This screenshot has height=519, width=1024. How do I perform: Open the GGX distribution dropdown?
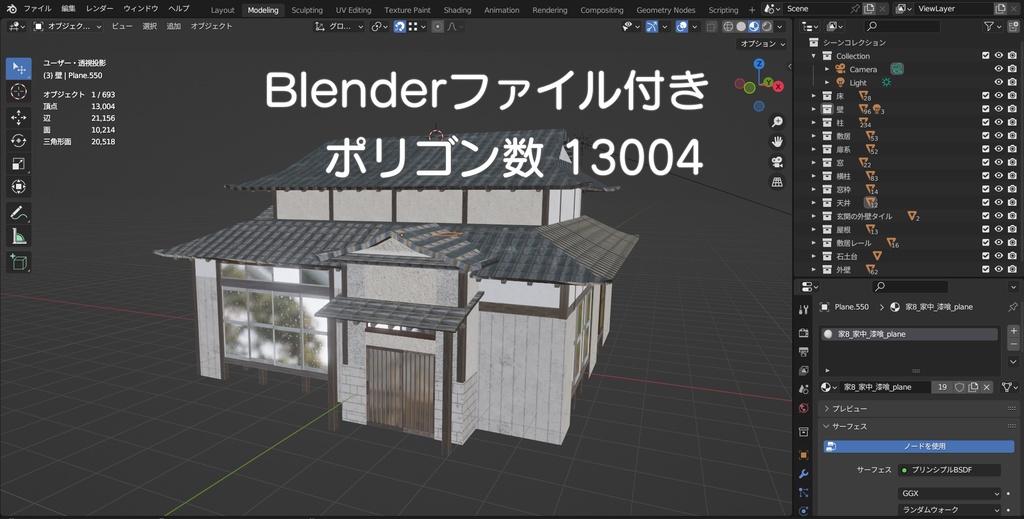click(950, 494)
